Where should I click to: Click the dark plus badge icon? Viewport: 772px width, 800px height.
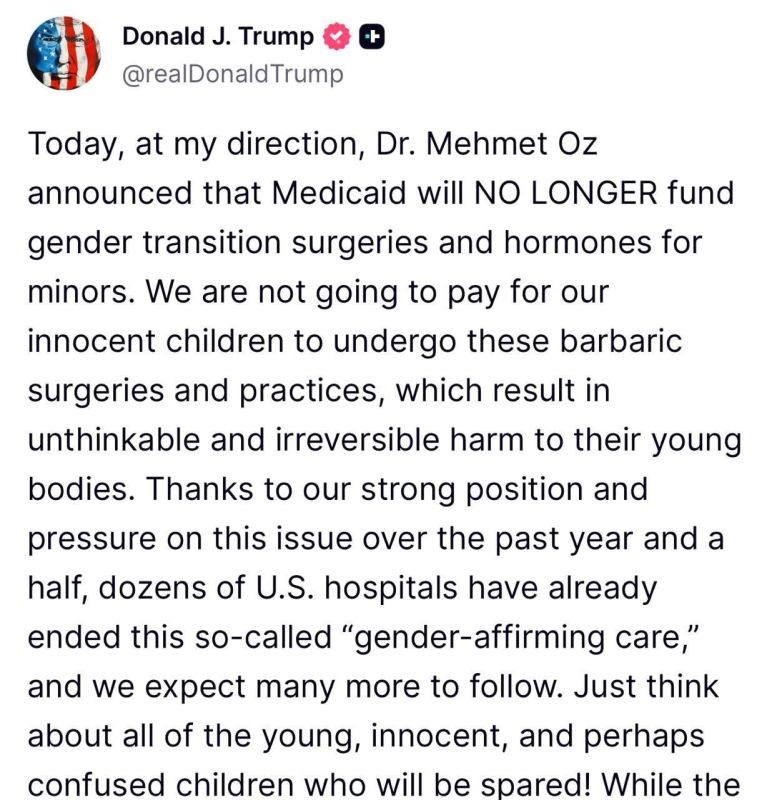coord(372,37)
